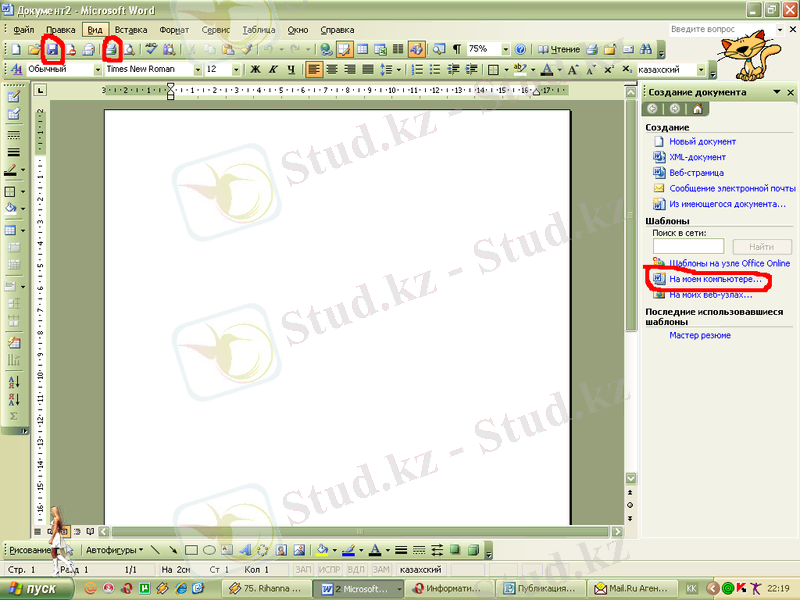Click the Чтение reading mode button
The image size is (800, 600).
(559, 49)
